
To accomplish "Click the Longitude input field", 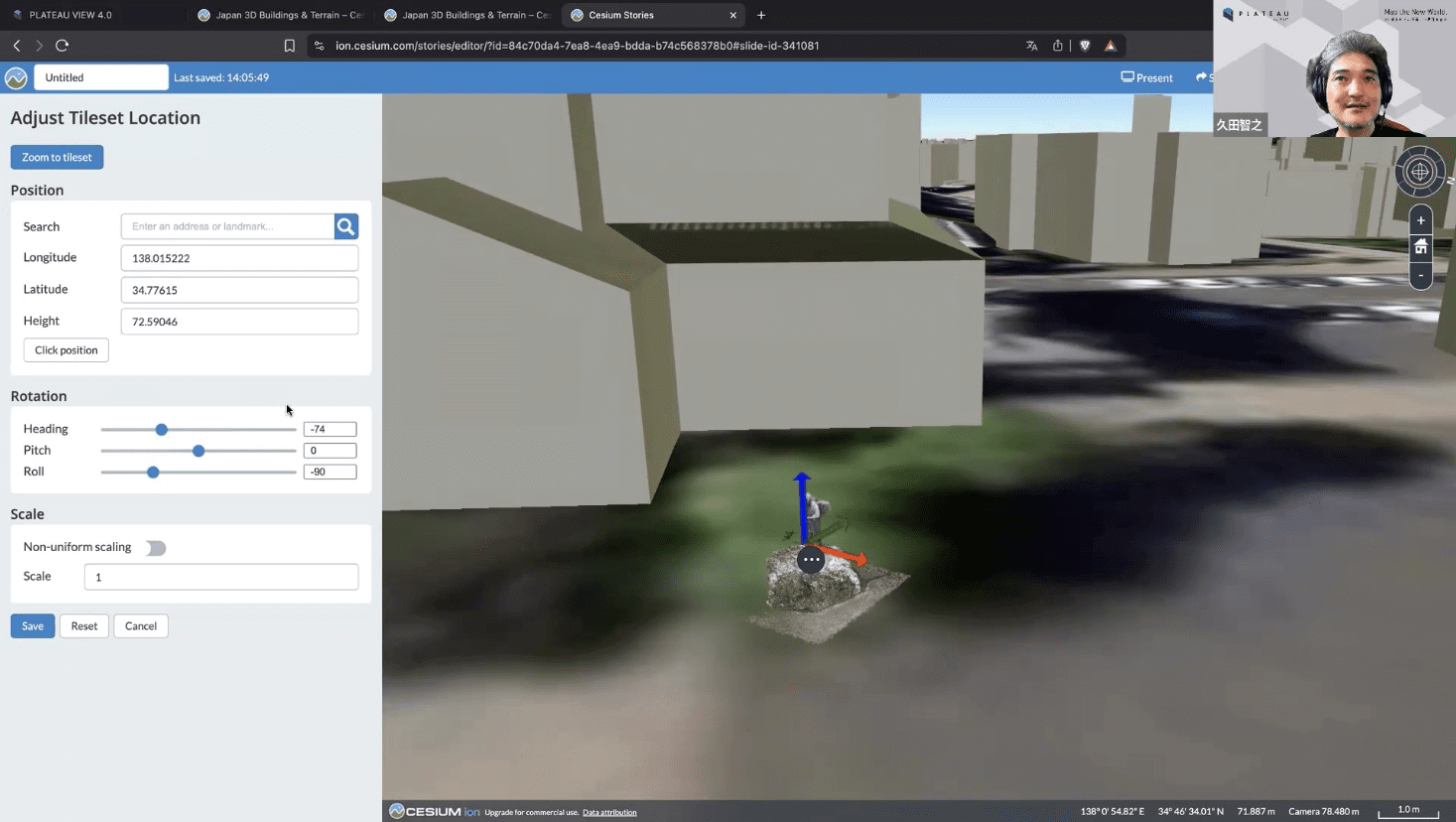I will pos(239,258).
